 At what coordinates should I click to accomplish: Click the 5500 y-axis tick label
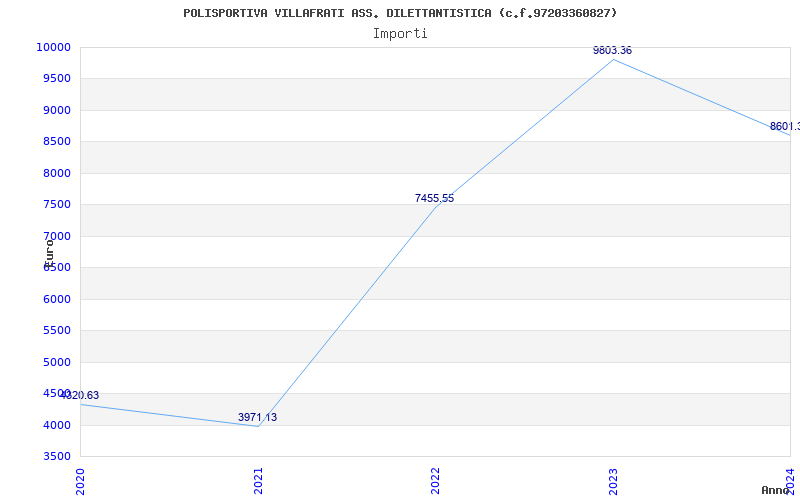pos(57,331)
